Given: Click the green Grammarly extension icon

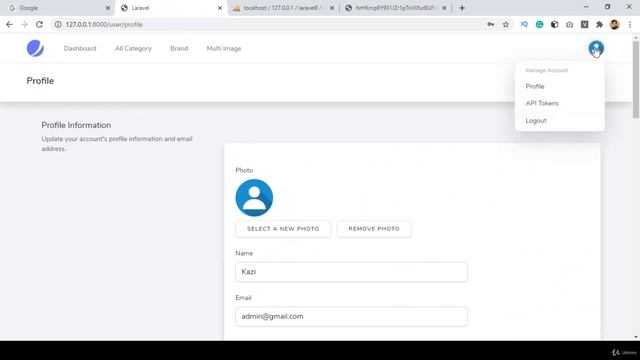Looking at the screenshot, I should pos(540,24).
